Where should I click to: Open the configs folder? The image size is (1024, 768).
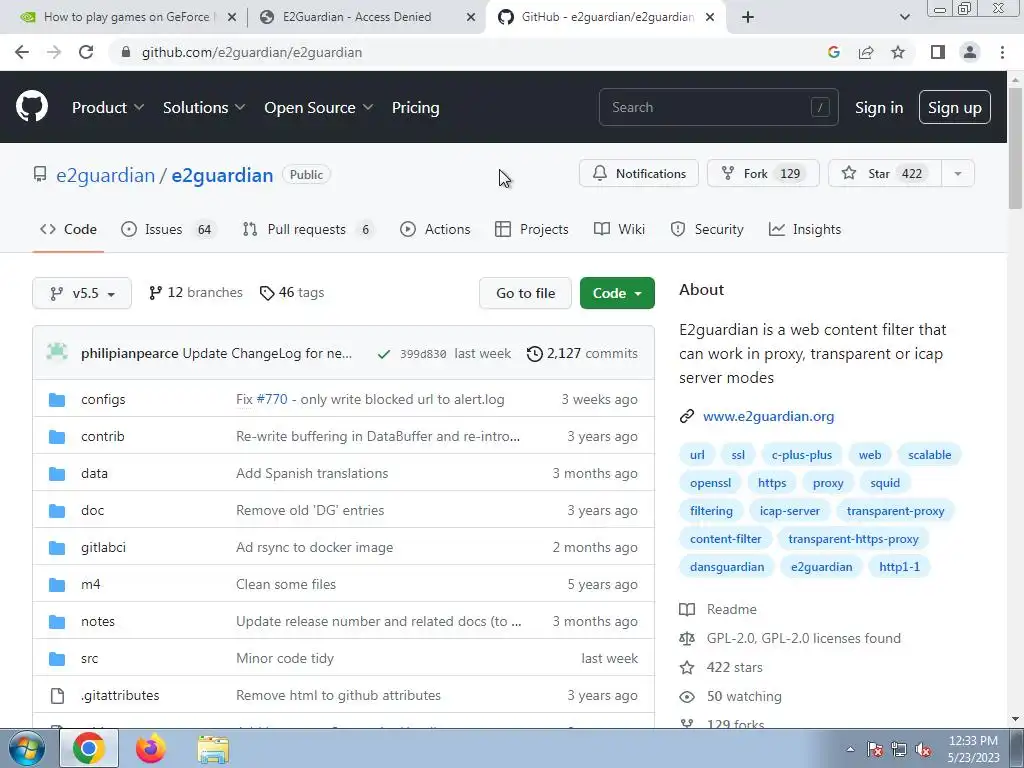103,400
